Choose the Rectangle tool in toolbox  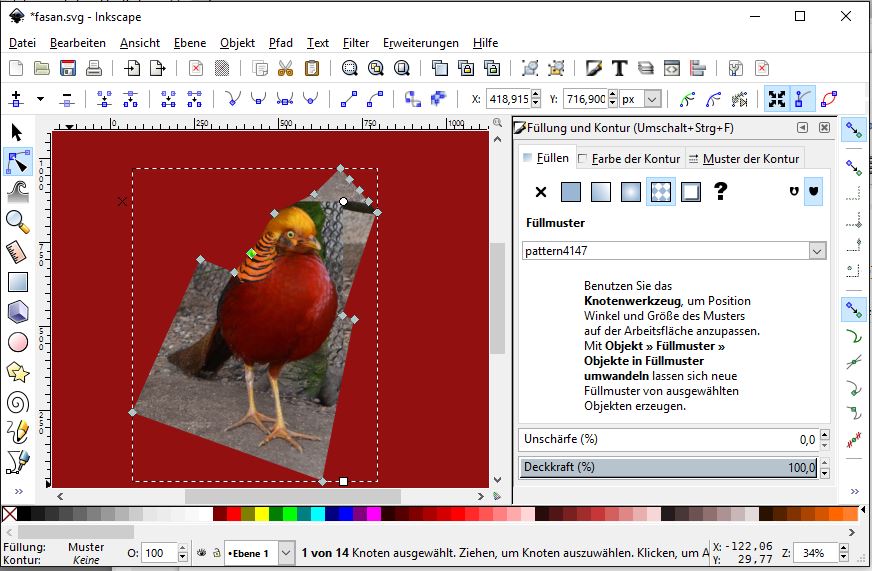(17, 283)
